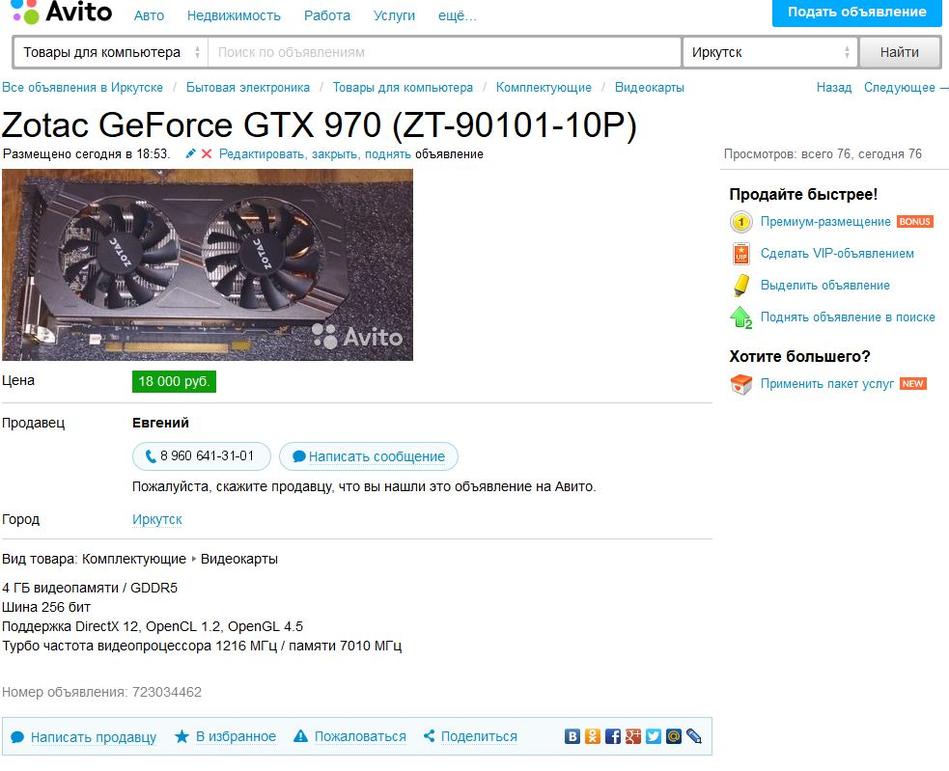
Task: Click the Размещено сегодня в 18:53 text
Action: click(86, 154)
